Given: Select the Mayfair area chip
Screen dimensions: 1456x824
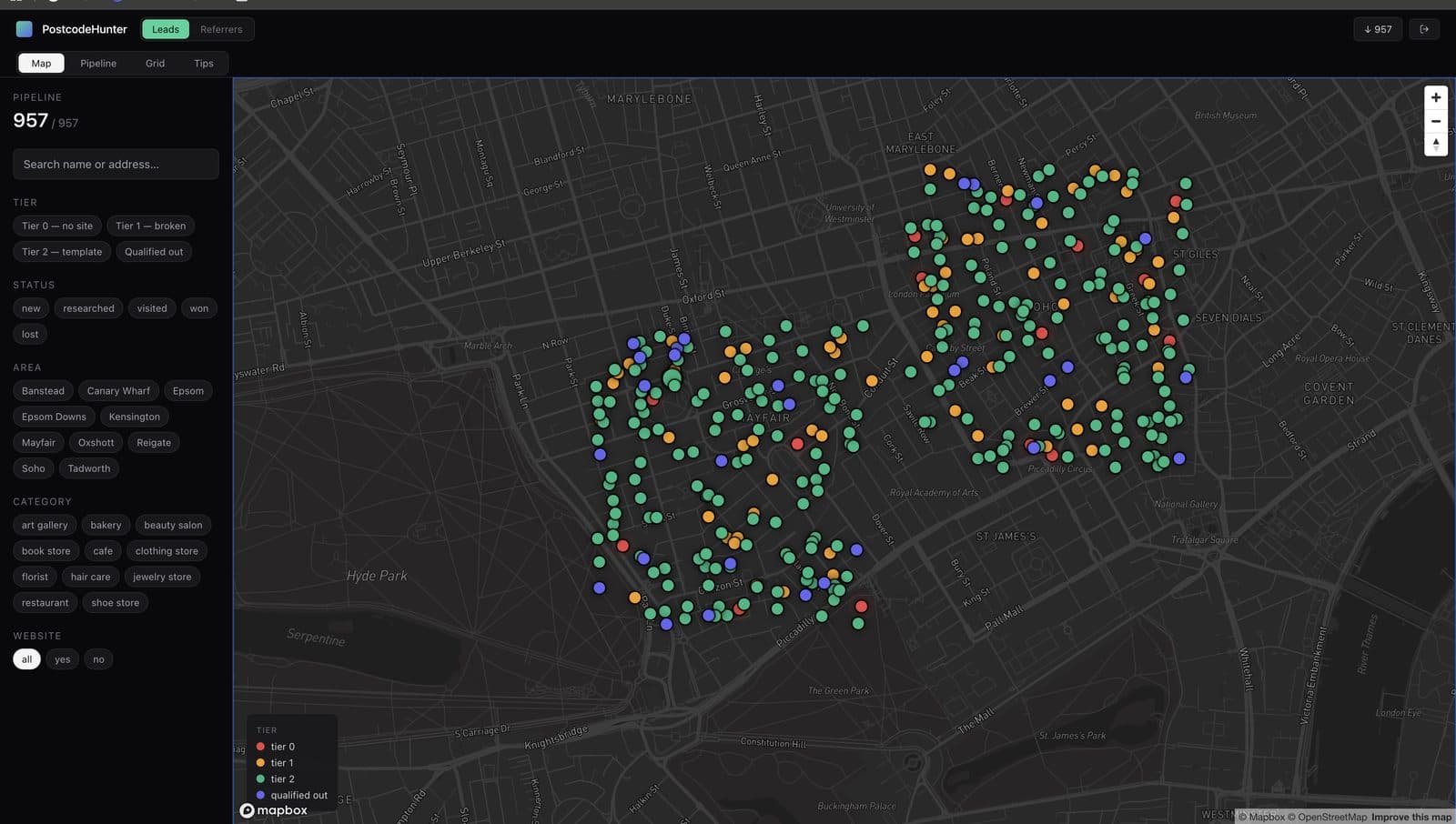Looking at the screenshot, I should 38,443.
